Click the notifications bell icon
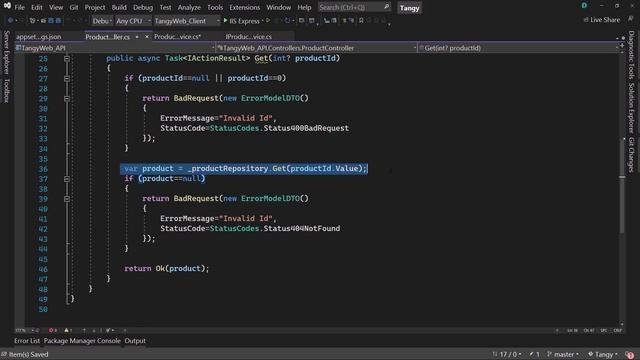 click(x=629, y=355)
